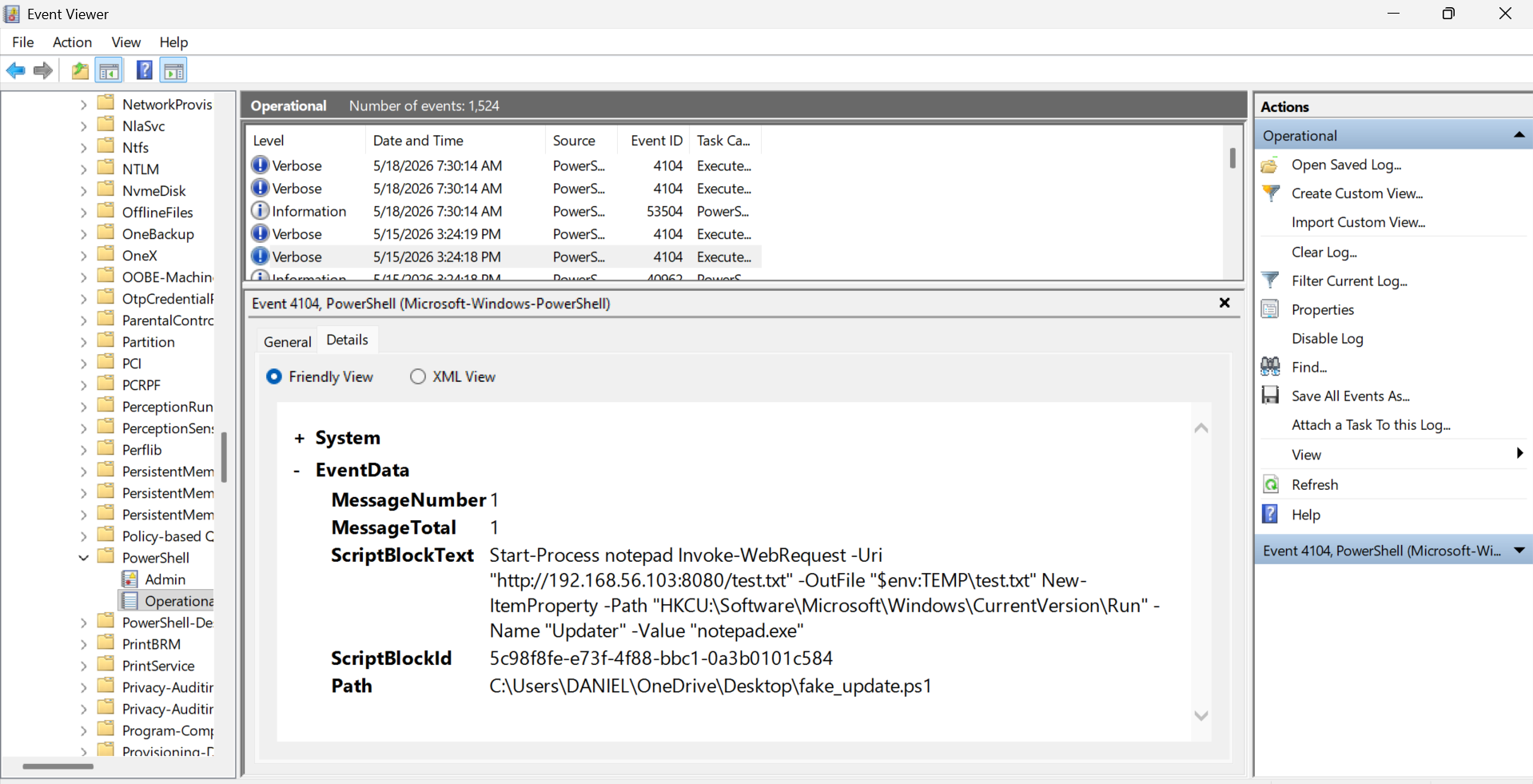1533x784 pixels.
Task: Click Import Custom View action
Action: pyautogui.click(x=1358, y=222)
